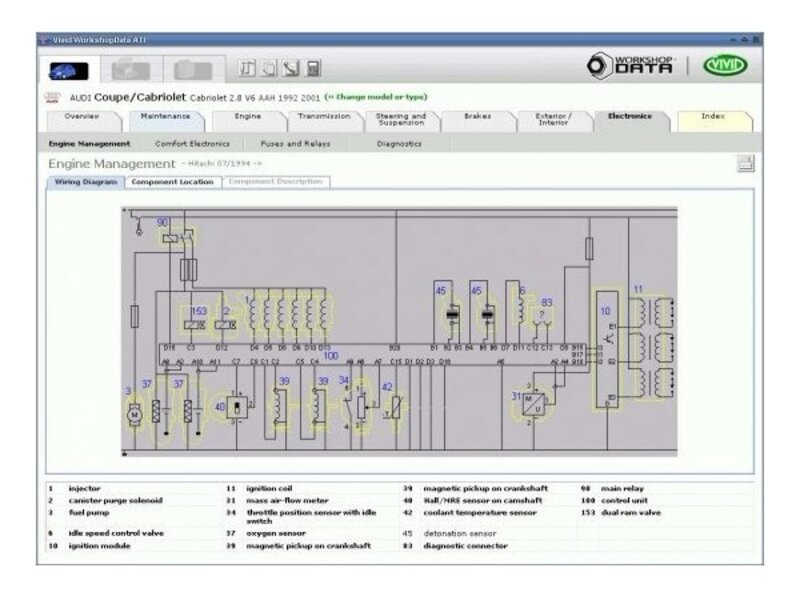Open the Transmission tab
The image size is (800, 600).
pyautogui.click(x=323, y=117)
